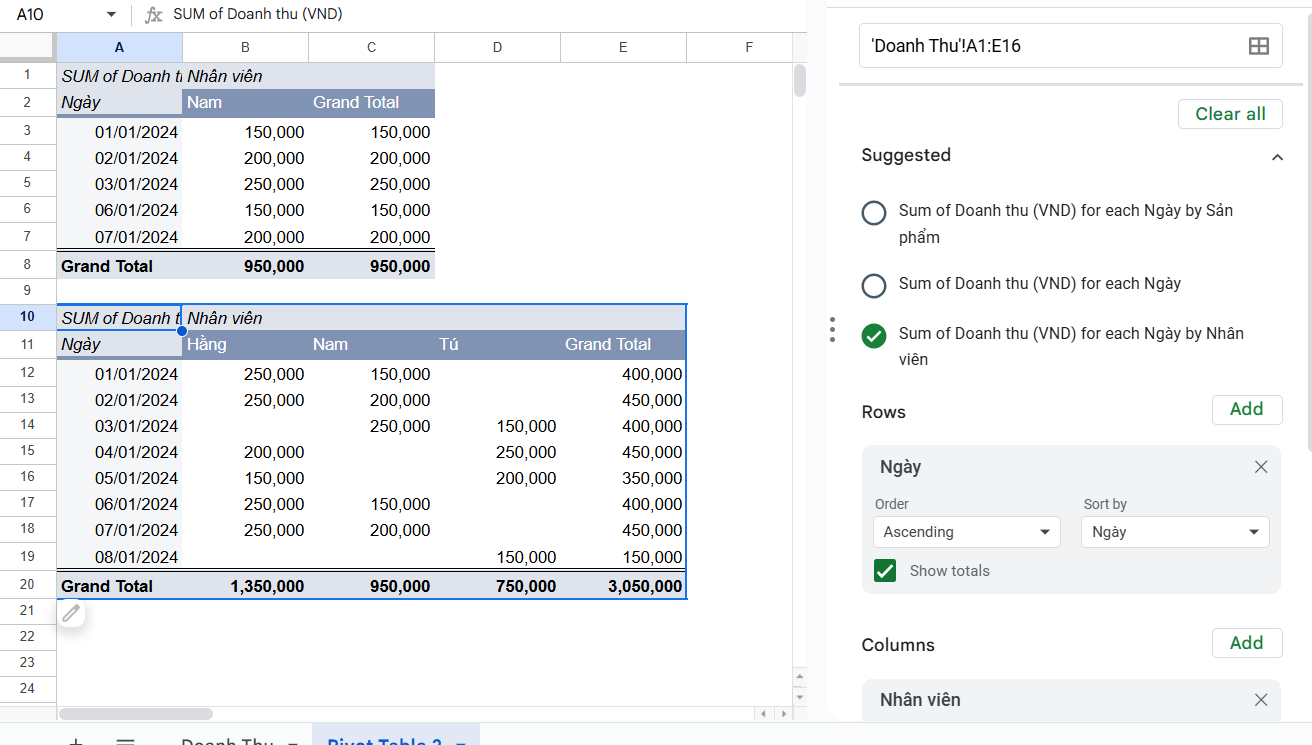Click the sheet vertical scrollbar thumb
Viewport: 1312px width, 745px height.
(x=799, y=81)
